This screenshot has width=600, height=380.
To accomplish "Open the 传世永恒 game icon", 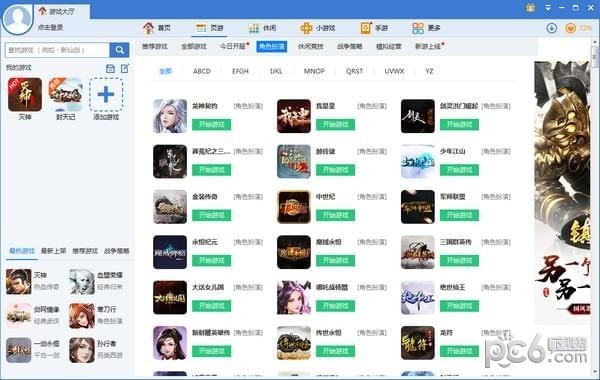I will 294,343.
